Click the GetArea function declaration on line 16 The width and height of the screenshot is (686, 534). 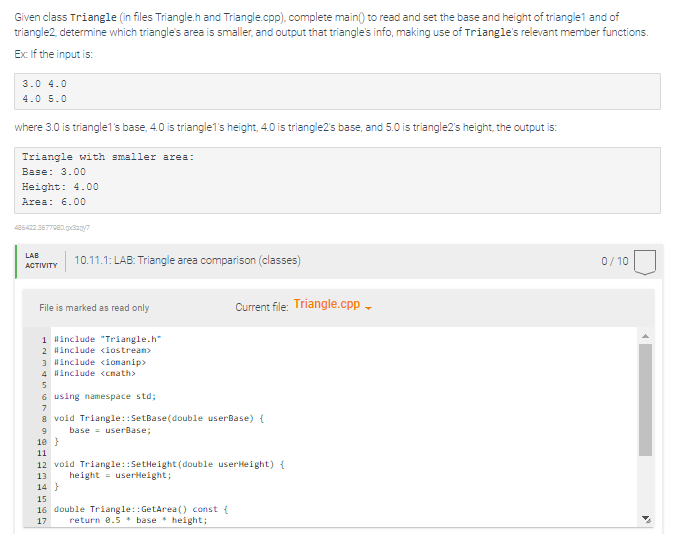pyautogui.click(x=141, y=510)
